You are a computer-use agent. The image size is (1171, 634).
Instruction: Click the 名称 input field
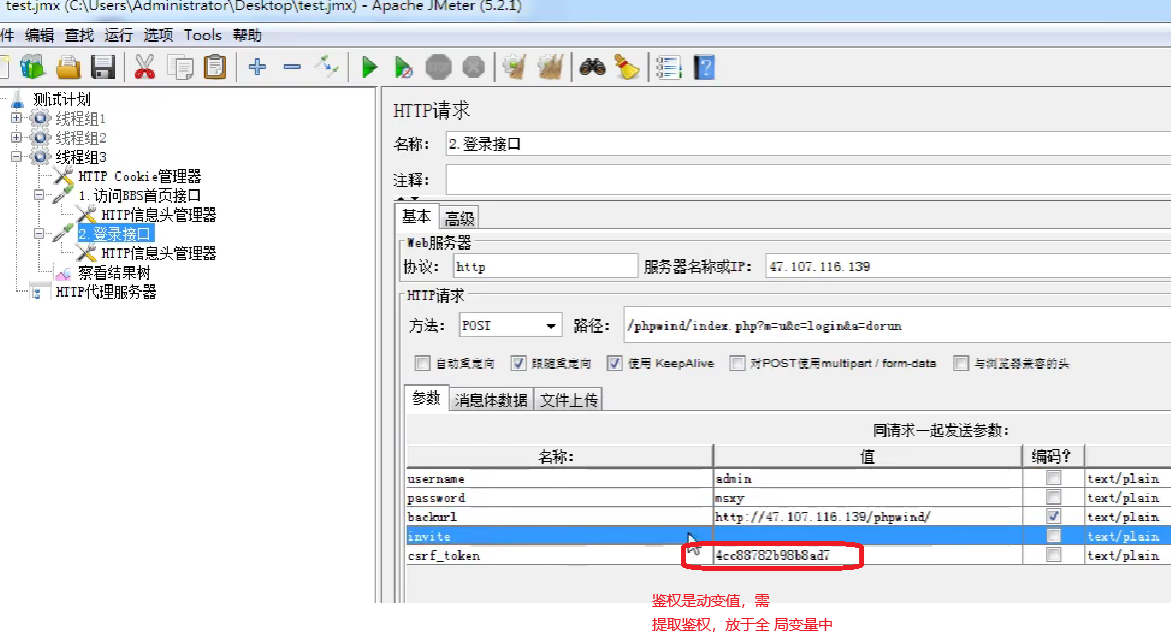tap(808, 144)
